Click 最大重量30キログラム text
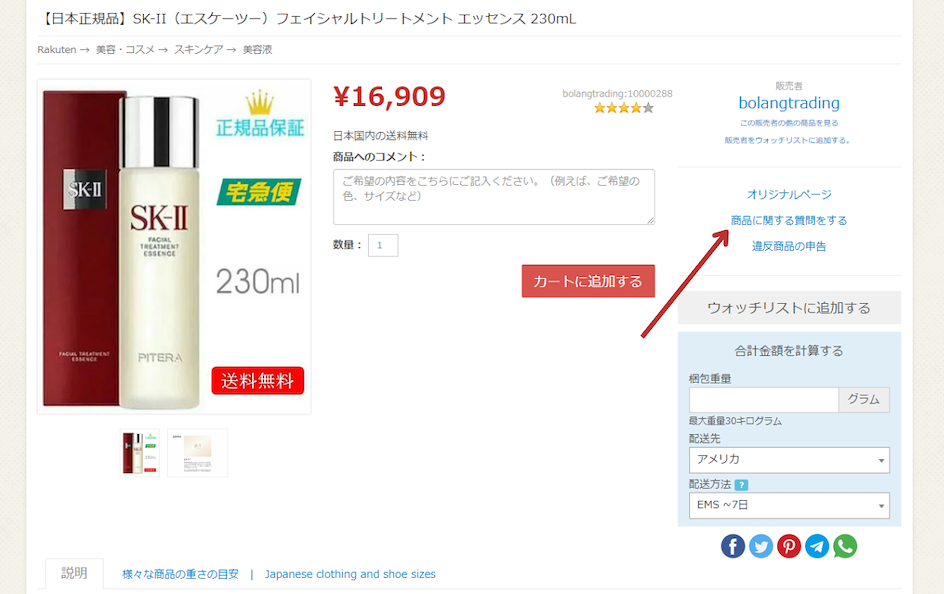 [735, 421]
